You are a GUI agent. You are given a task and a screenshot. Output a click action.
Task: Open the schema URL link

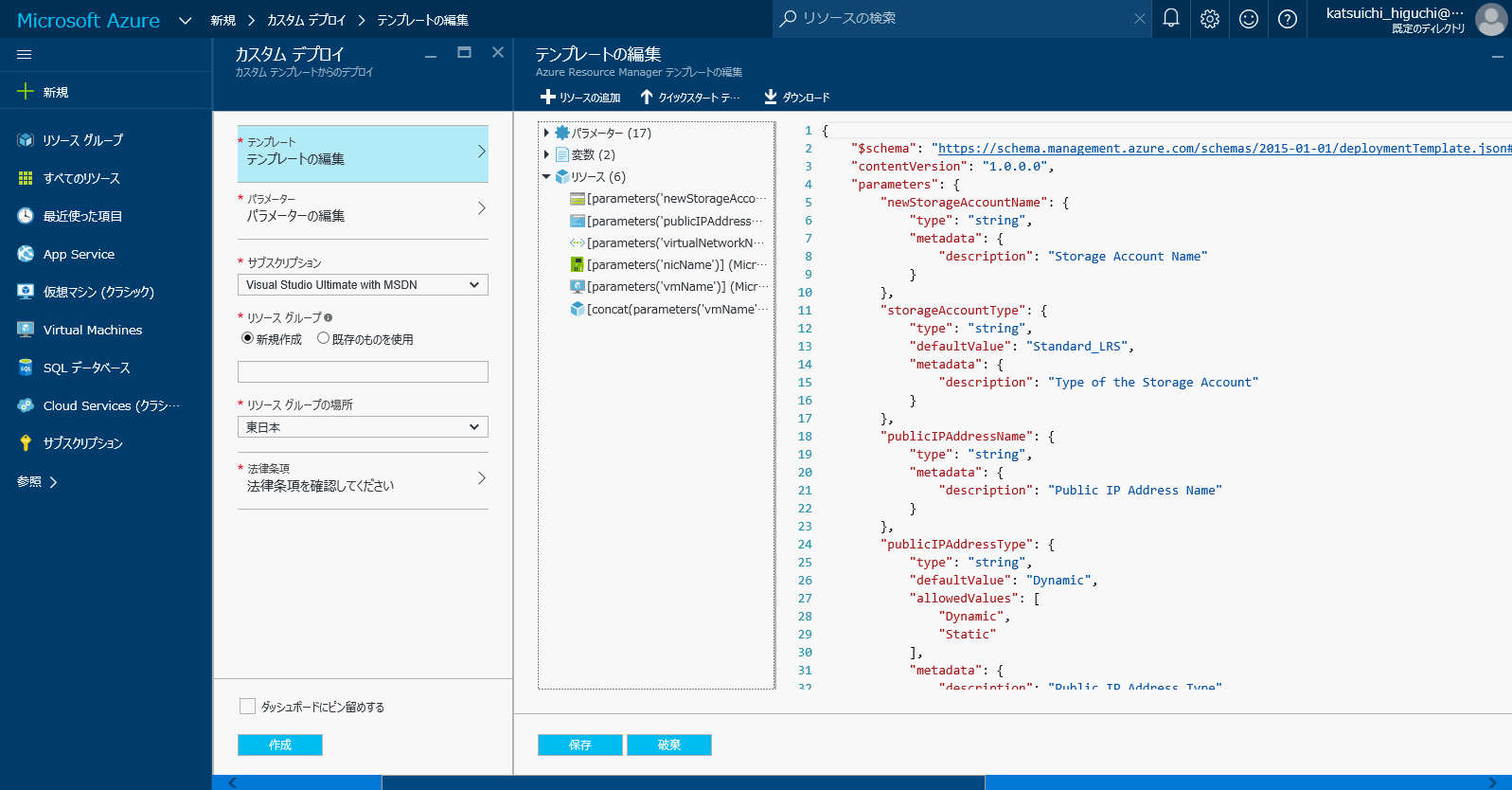click(x=1224, y=149)
